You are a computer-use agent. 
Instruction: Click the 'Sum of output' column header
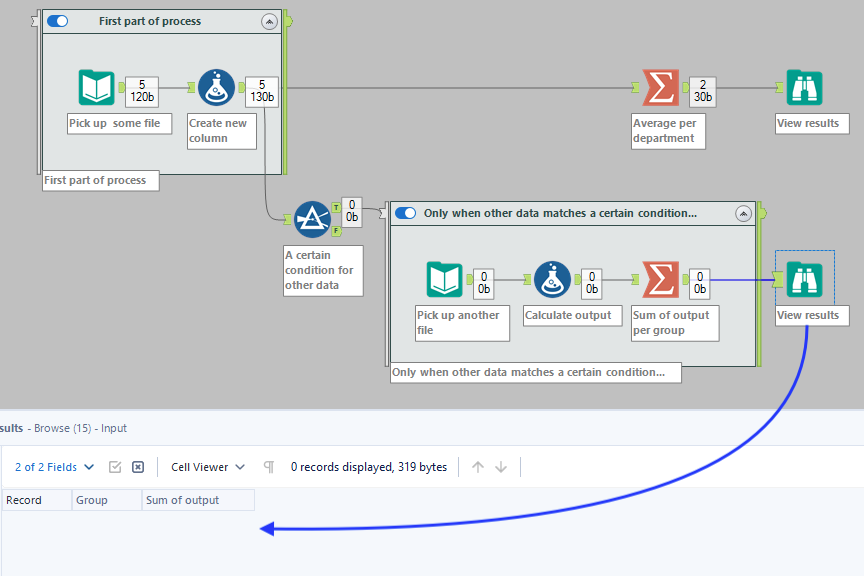[197, 500]
